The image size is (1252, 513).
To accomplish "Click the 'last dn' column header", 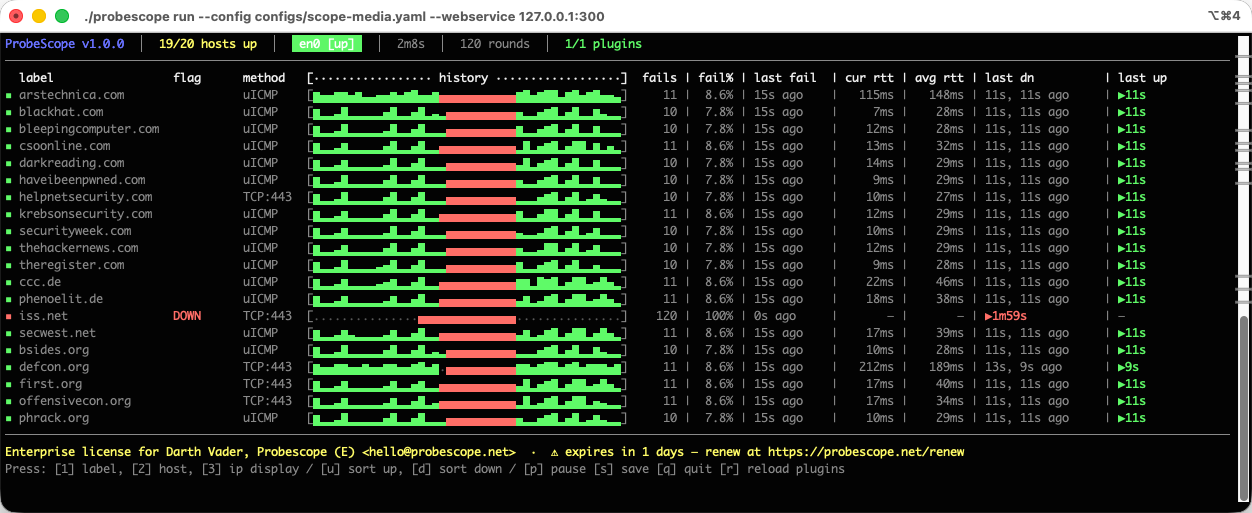I will pos(1009,78).
